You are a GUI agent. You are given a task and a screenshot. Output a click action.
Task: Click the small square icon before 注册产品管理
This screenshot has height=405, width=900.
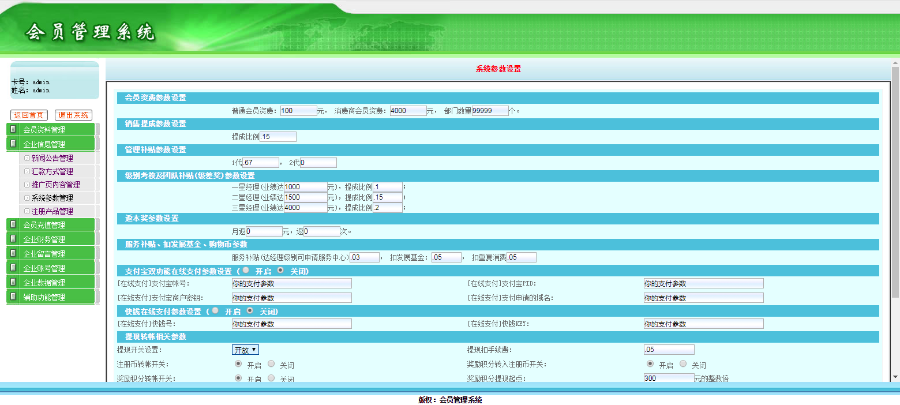(26, 211)
